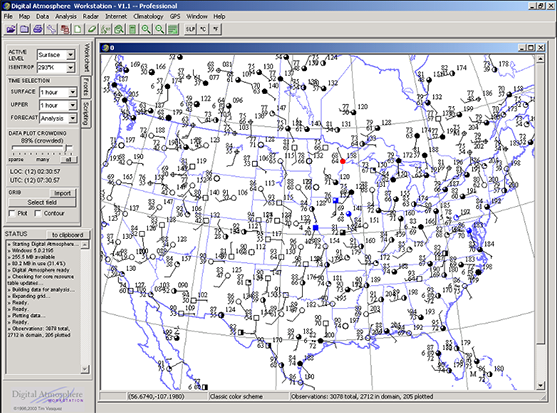Click the green eraser toolbar icon
The width and height of the screenshot is (557, 413).
[x=92, y=29]
